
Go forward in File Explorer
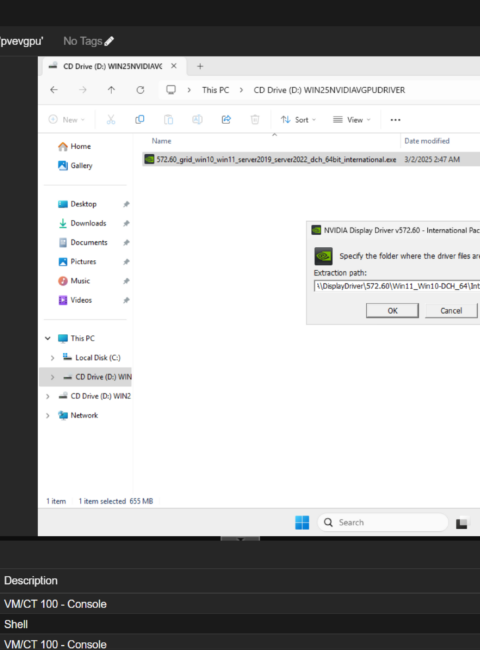coord(83,90)
